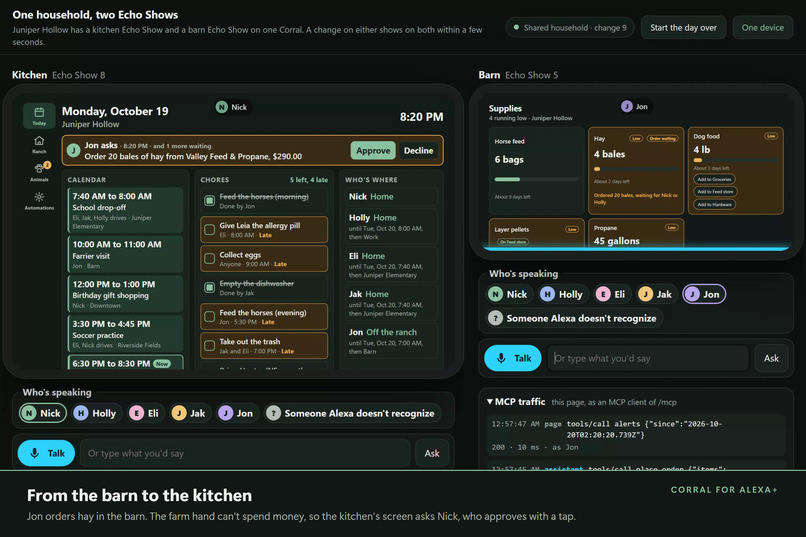Viewport: 806px width, 537px height.
Task: Select Jak as the kitchen speaker
Action: [189, 413]
